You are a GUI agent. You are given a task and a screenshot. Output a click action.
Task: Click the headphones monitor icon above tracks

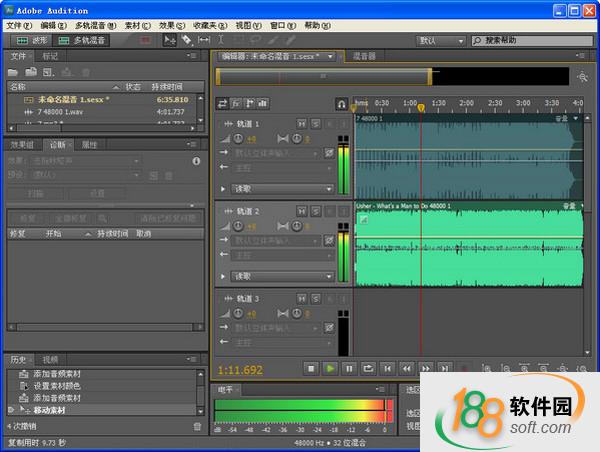tap(342, 102)
